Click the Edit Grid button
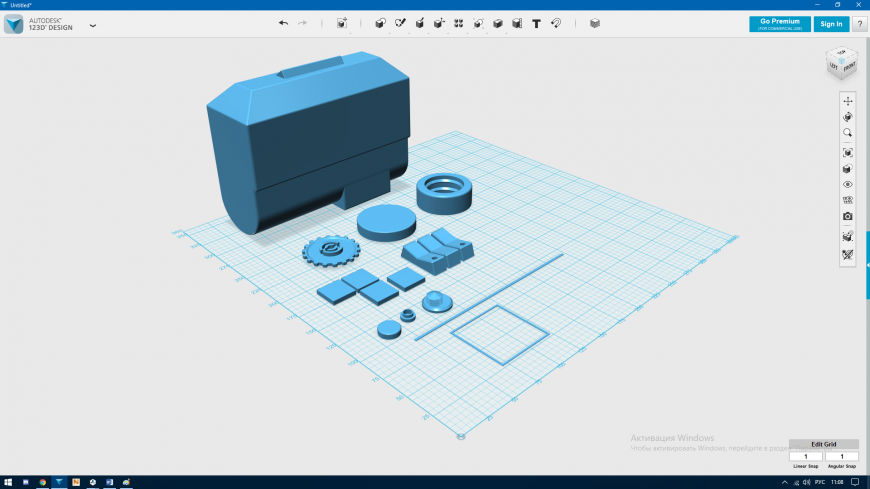The width and height of the screenshot is (870, 489). click(823, 444)
